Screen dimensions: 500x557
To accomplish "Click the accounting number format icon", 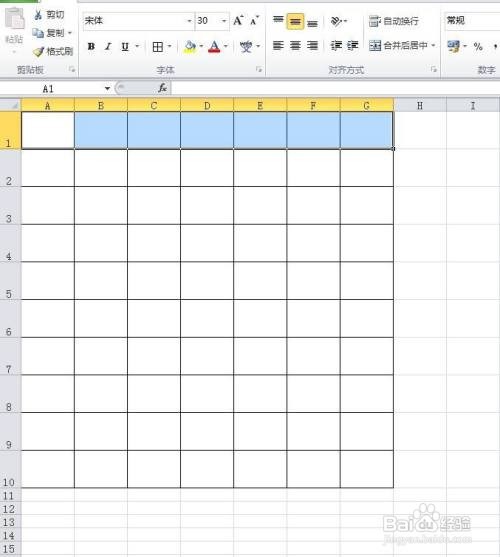I will [x=453, y=46].
